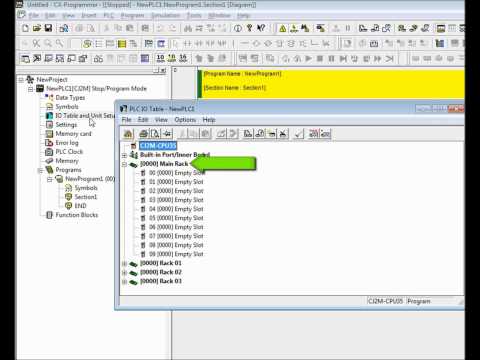480x360 pixels.
Task: Select '09 [0000] Empty Slot' row
Action: pos(176,254)
